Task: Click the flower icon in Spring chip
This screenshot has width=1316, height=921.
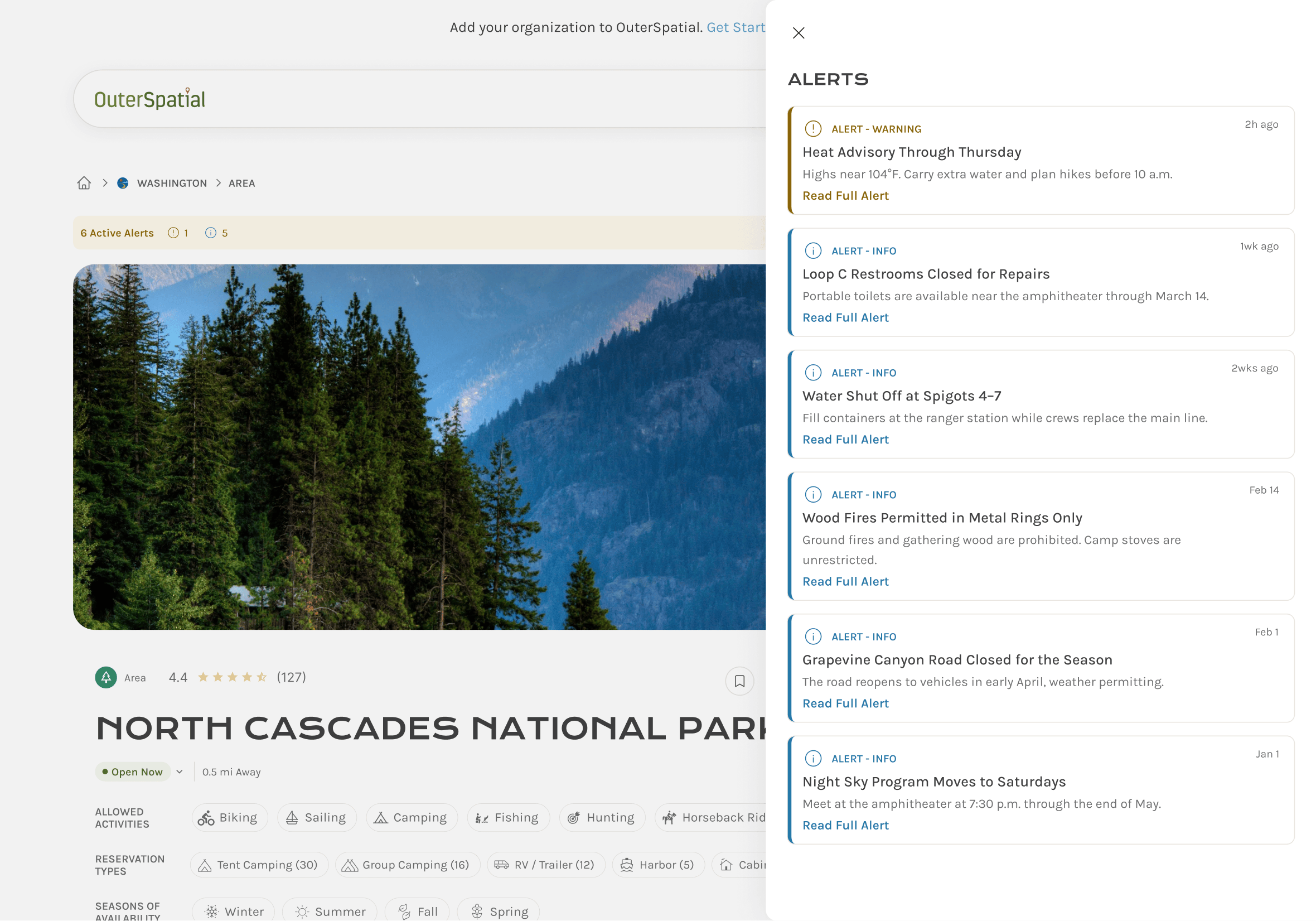Action: tap(477, 912)
